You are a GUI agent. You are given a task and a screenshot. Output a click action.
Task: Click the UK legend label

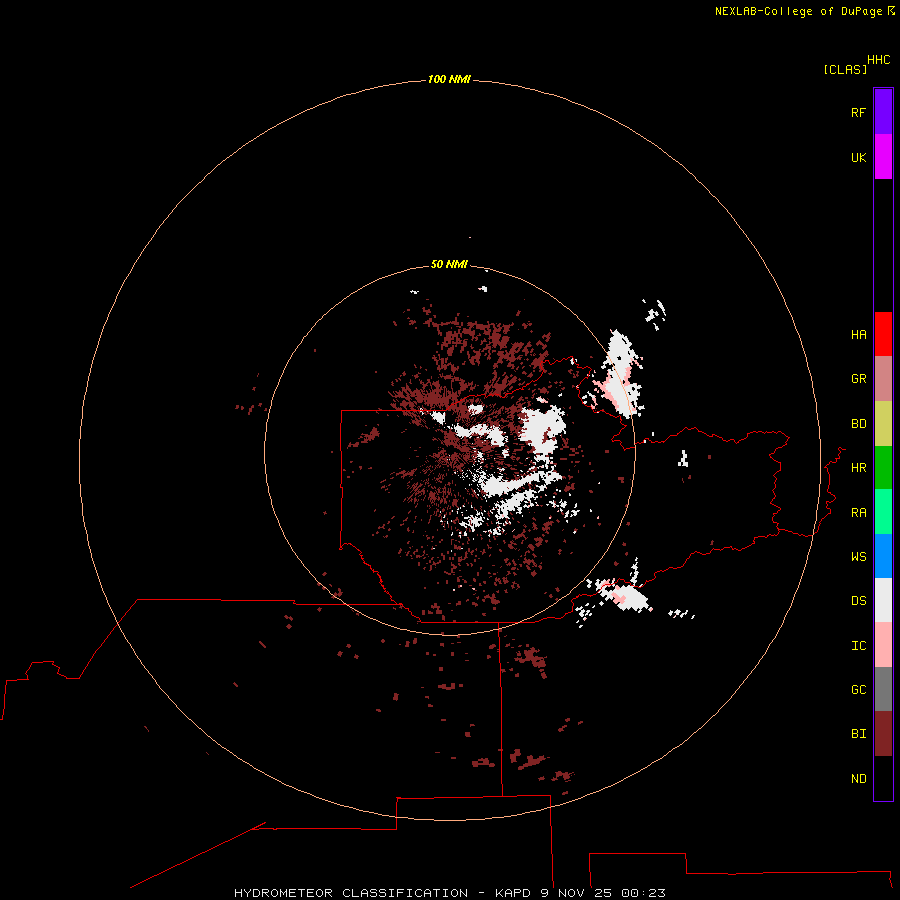tap(858, 157)
